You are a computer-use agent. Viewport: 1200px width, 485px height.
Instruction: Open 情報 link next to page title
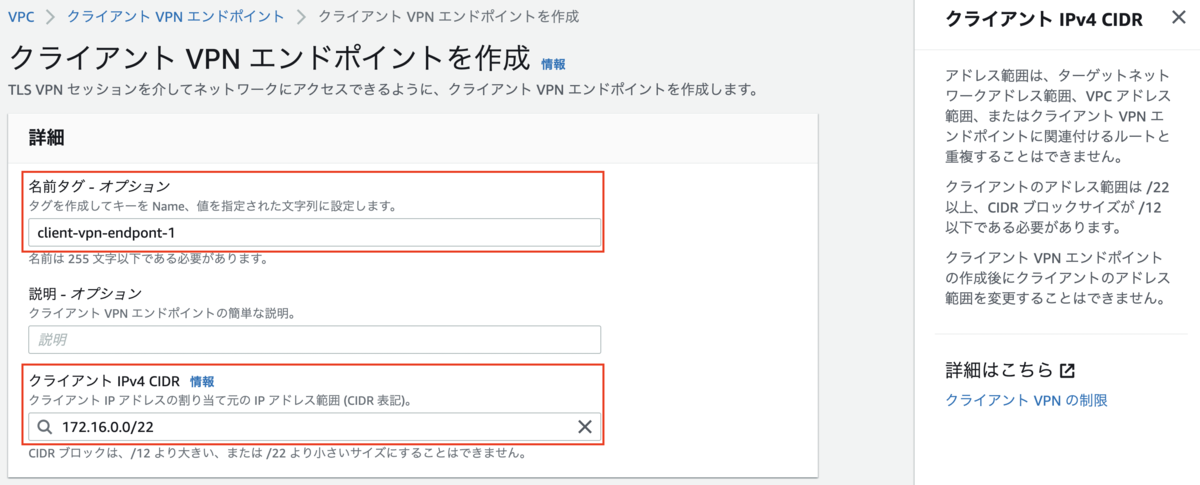pos(553,64)
